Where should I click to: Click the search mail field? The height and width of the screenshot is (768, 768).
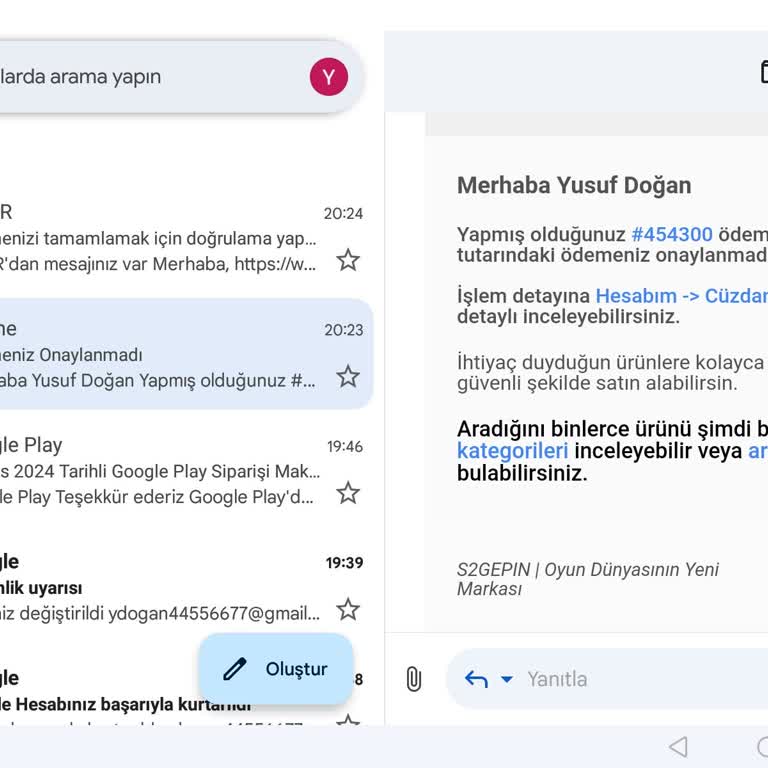coord(150,77)
